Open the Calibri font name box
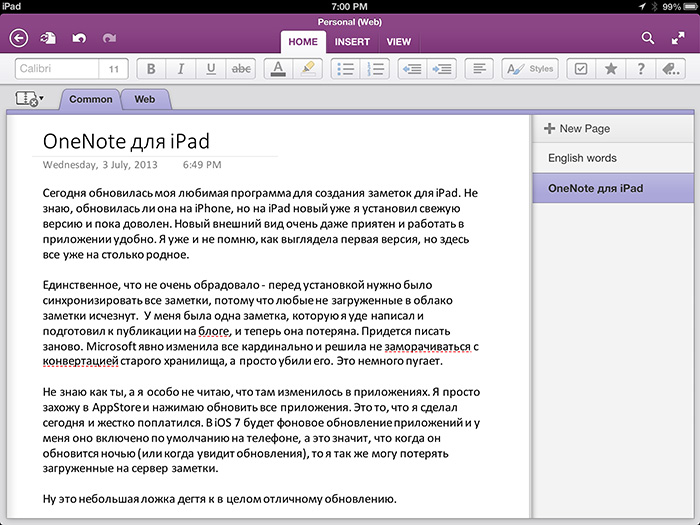 tap(57, 69)
